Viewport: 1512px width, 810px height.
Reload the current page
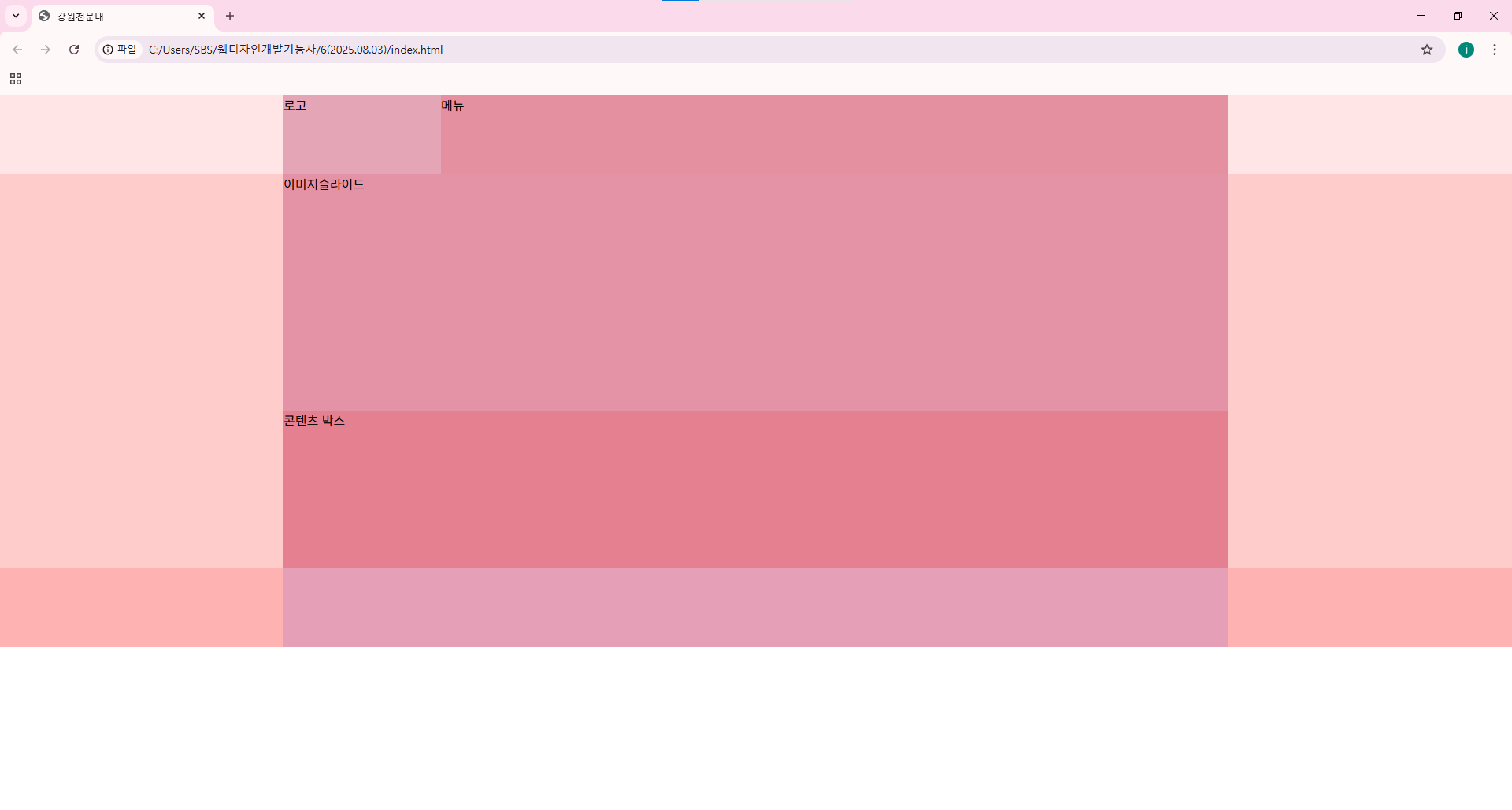pos(74,50)
